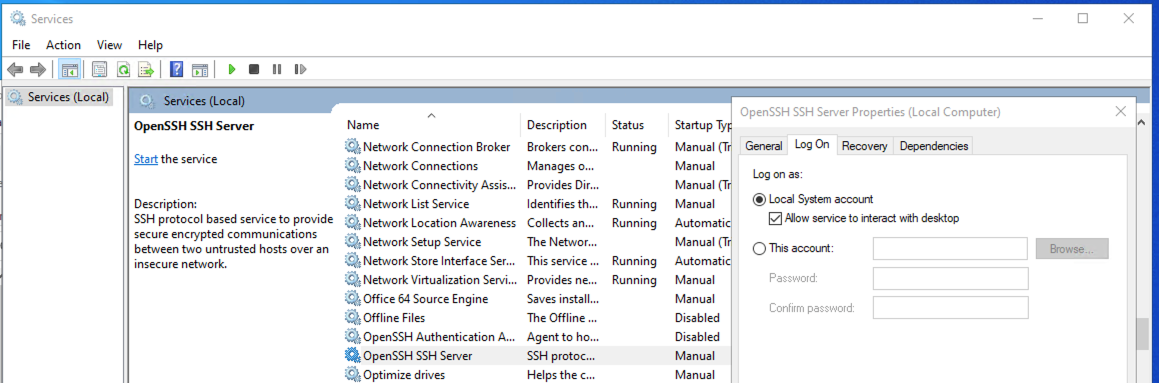Switch to the Dependencies tab

[934, 146]
